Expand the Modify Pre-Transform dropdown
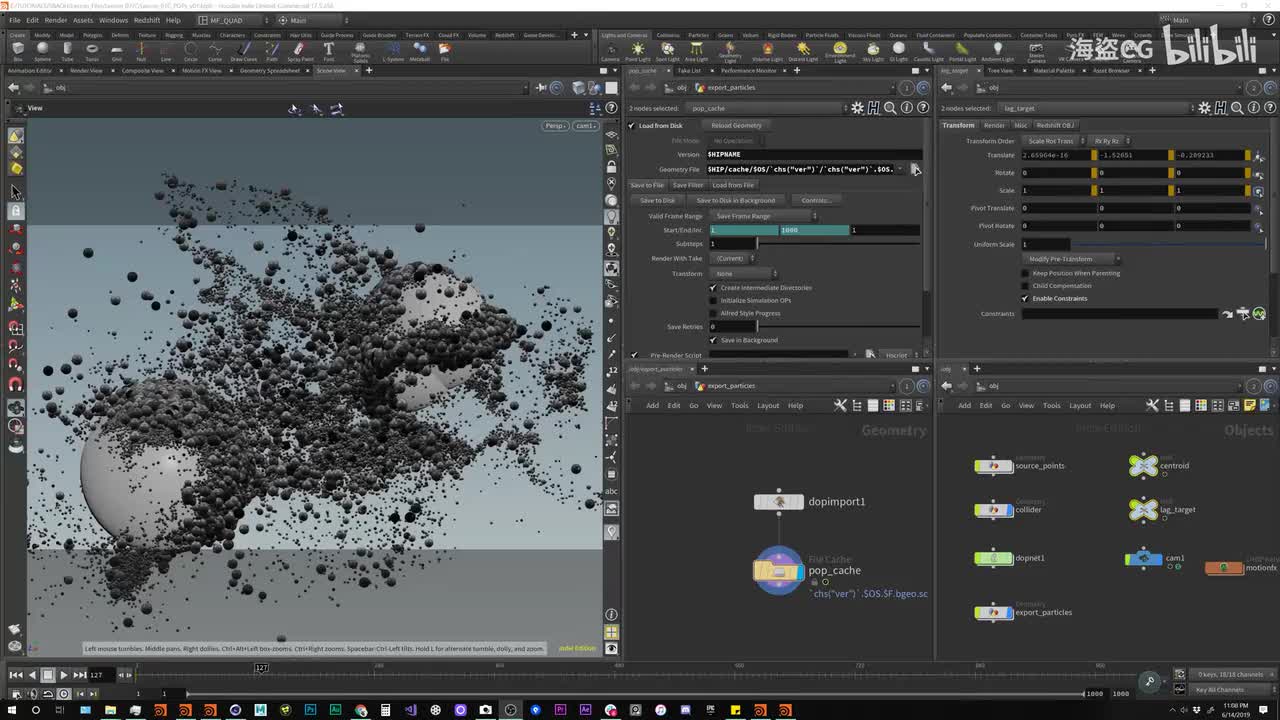 click(x=1069, y=259)
